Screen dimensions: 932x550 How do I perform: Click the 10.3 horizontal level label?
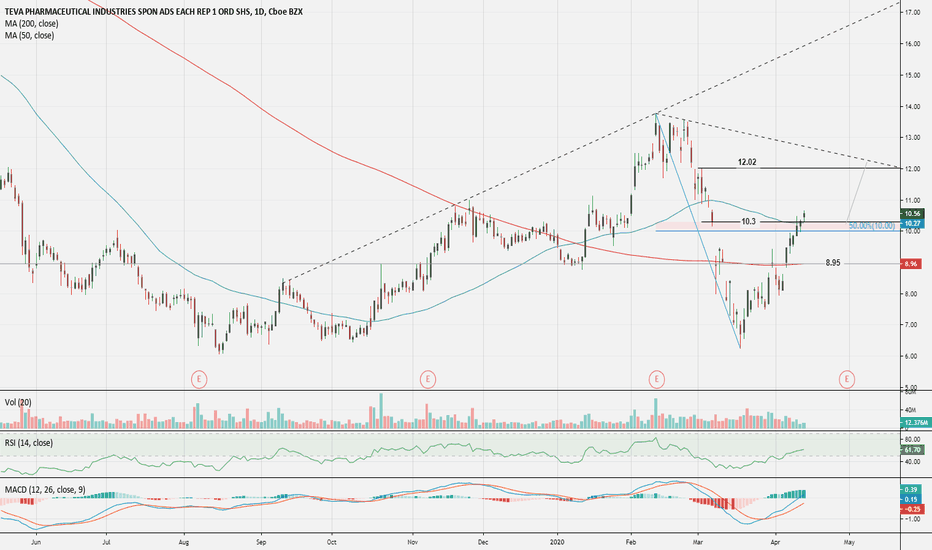coord(748,222)
